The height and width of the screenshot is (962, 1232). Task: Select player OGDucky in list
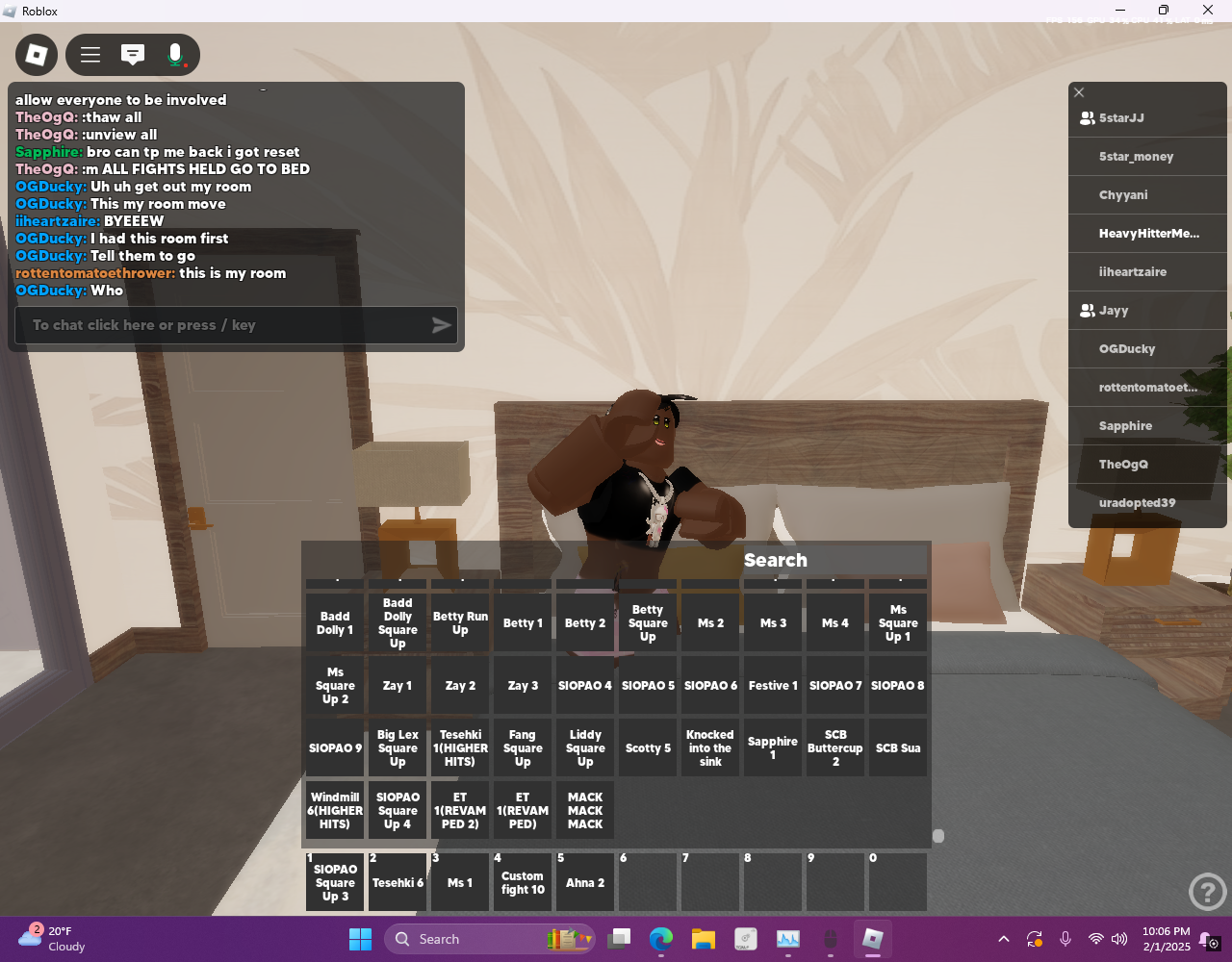1147,349
